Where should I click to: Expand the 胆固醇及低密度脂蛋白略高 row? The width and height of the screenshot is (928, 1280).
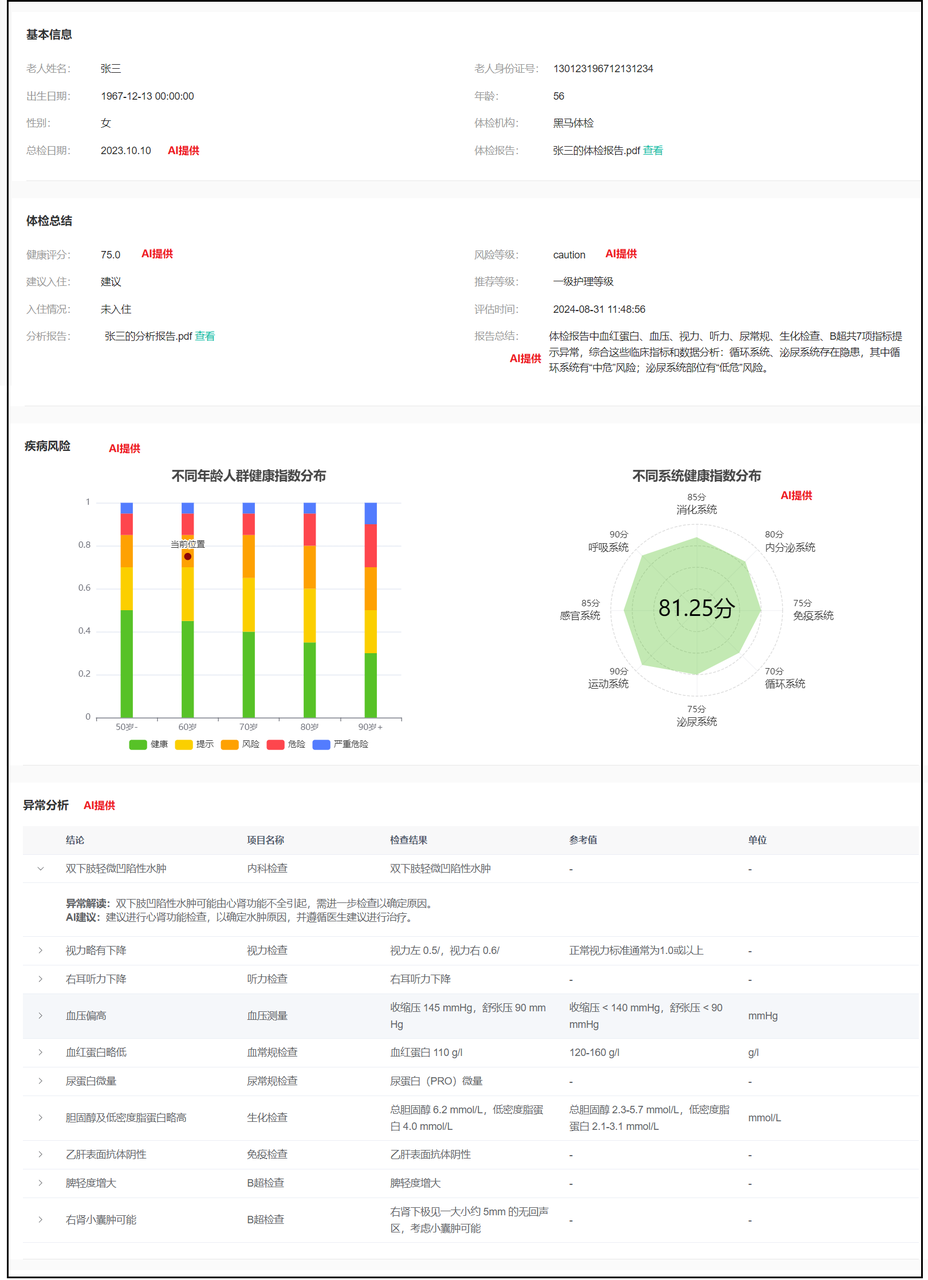click(41, 1118)
